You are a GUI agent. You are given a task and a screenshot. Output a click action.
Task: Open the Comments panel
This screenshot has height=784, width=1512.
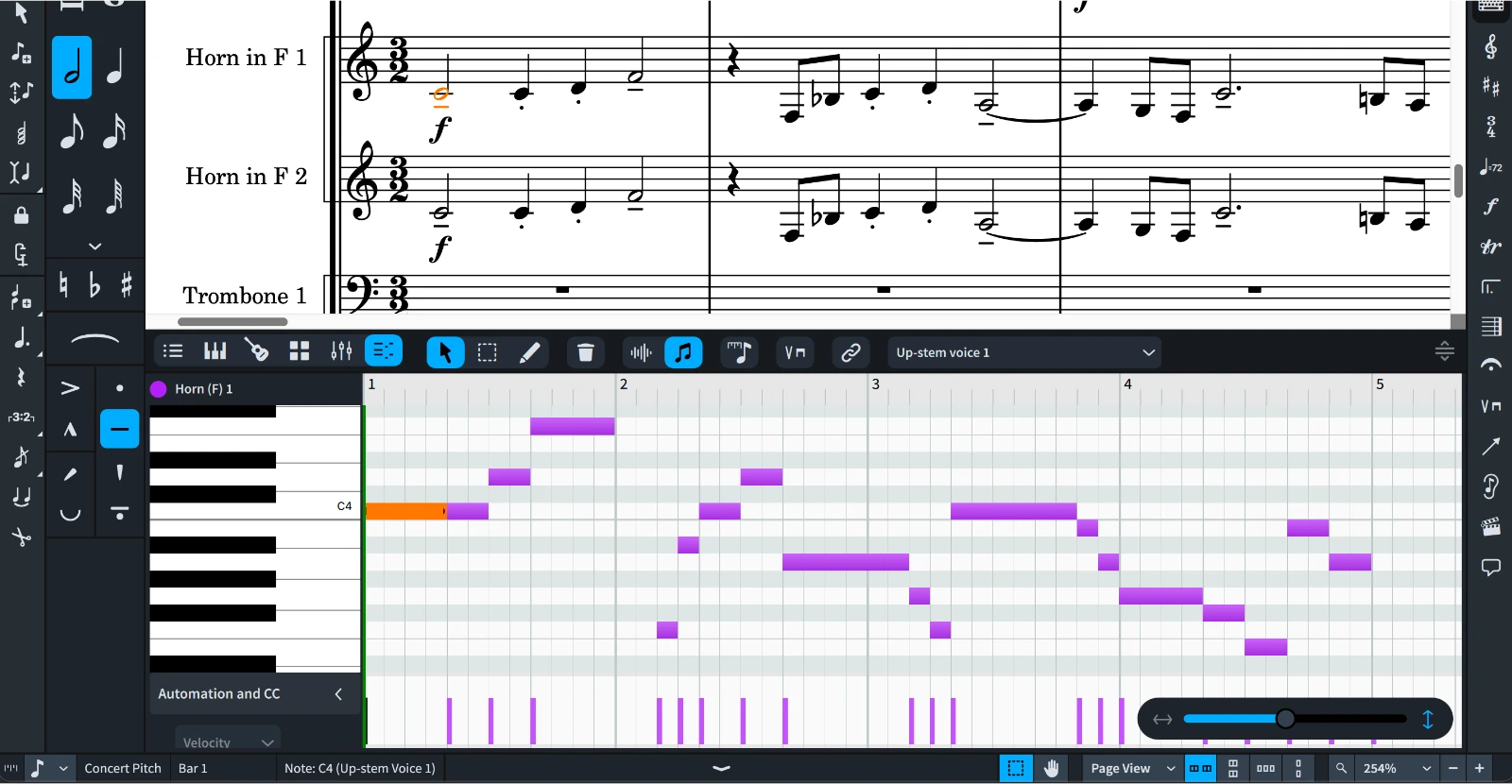tap(1490, 568)
